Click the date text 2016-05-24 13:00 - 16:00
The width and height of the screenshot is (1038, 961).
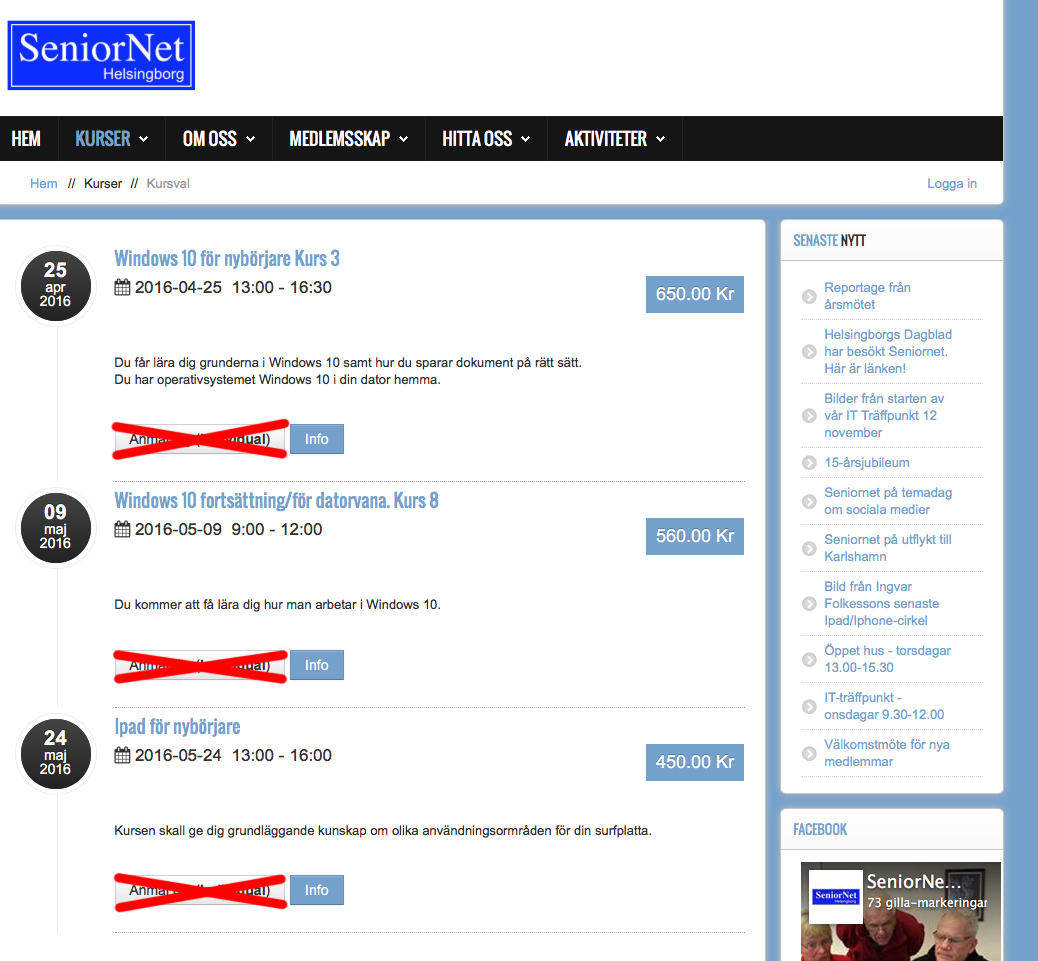(x=233, y=755)
